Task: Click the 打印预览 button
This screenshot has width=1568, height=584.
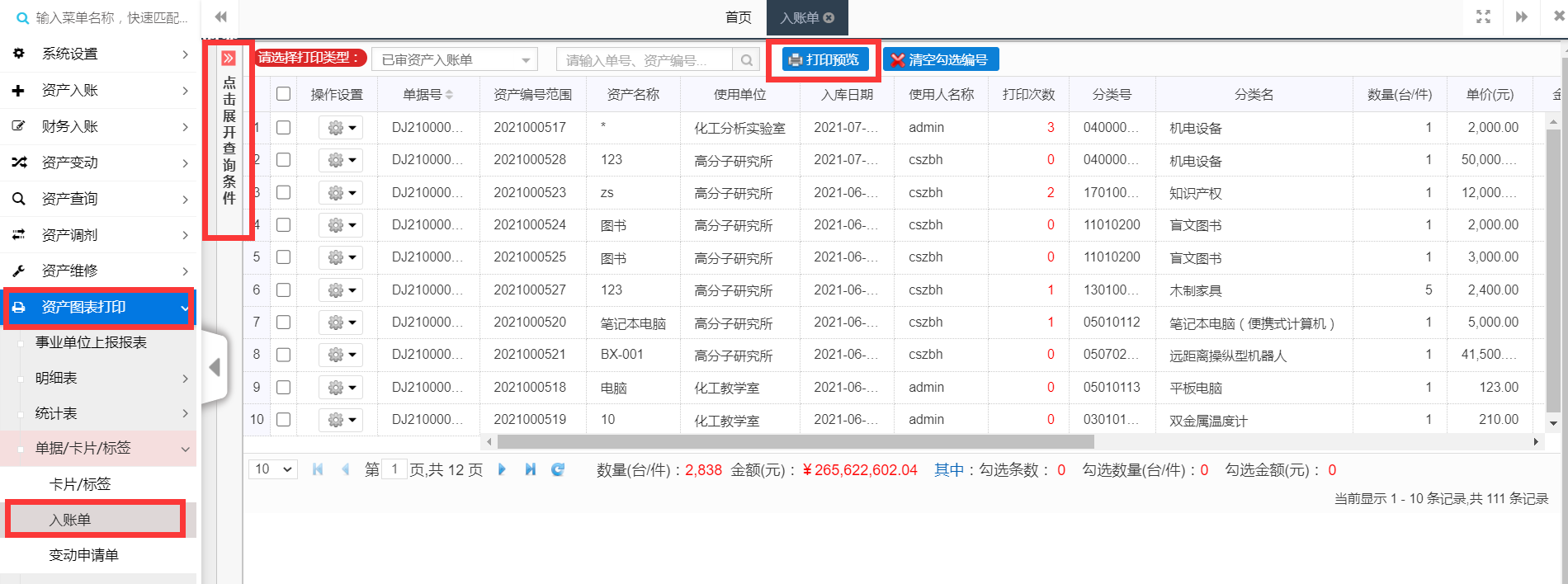Action: (x=824, y=60)
